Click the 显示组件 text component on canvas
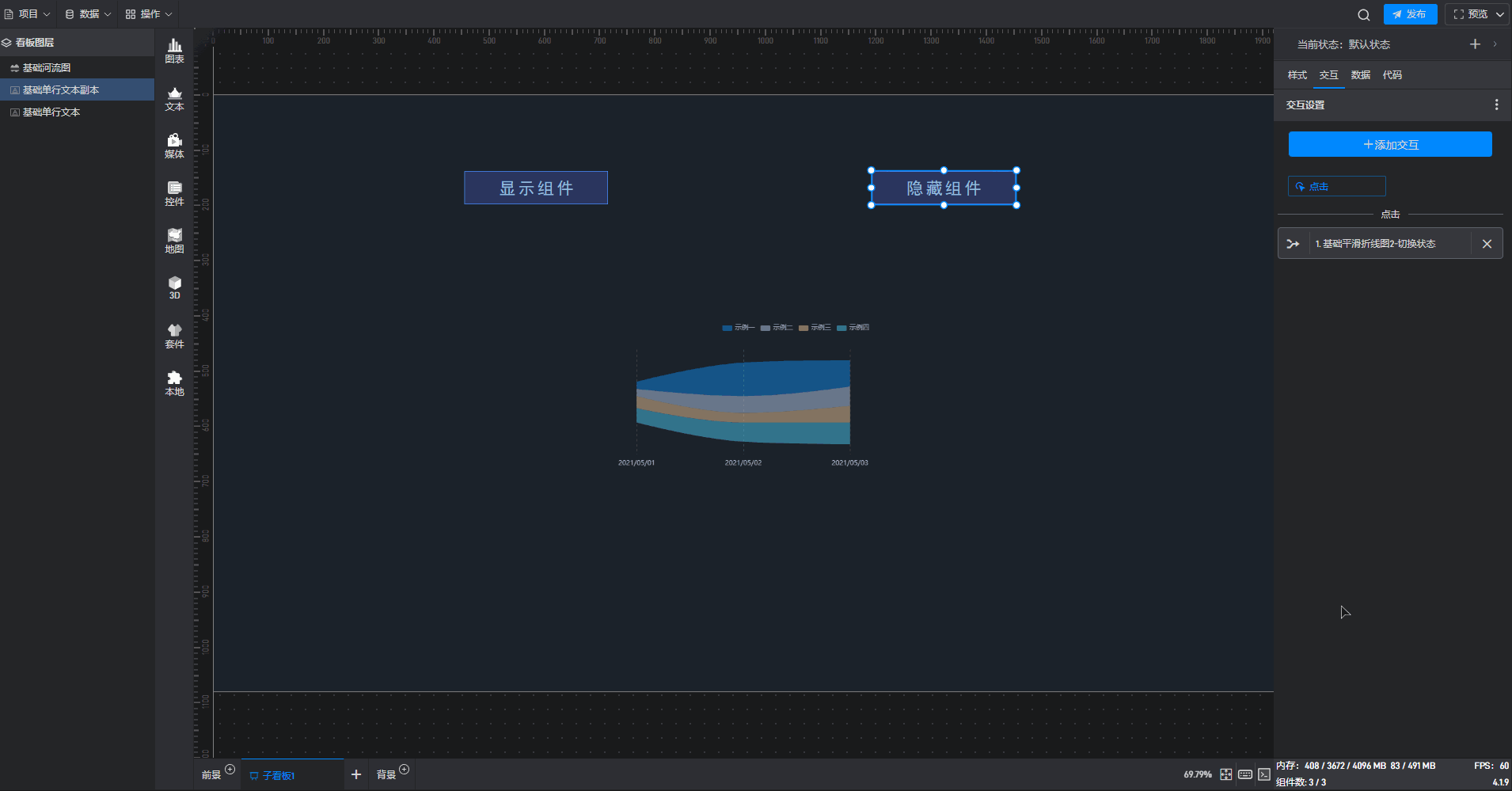This screenshot has height=791, width=1512. [x=536, y=188]
